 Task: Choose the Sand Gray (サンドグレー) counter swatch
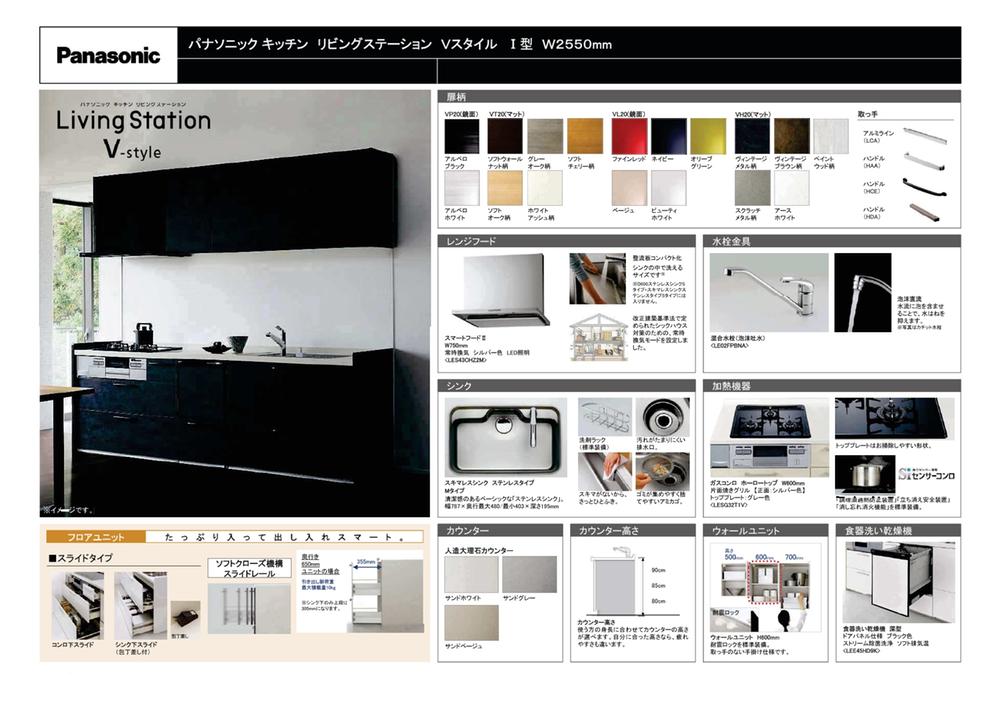point(529,574)
